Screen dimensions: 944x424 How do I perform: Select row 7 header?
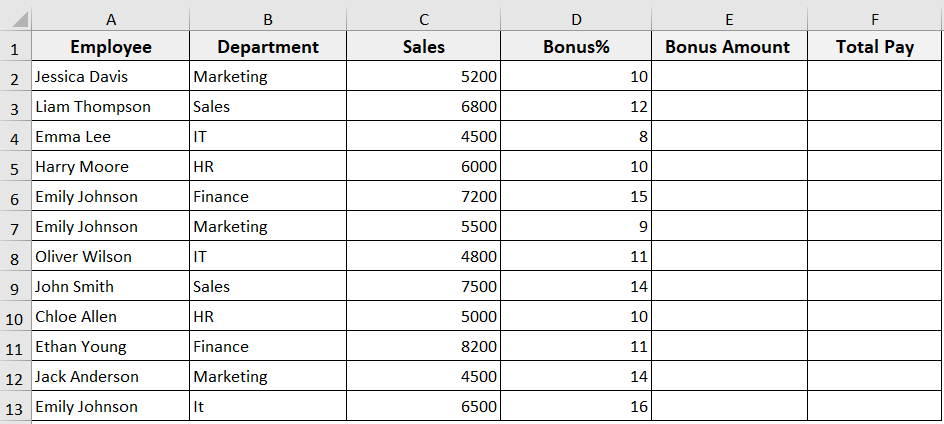[15, 227]
